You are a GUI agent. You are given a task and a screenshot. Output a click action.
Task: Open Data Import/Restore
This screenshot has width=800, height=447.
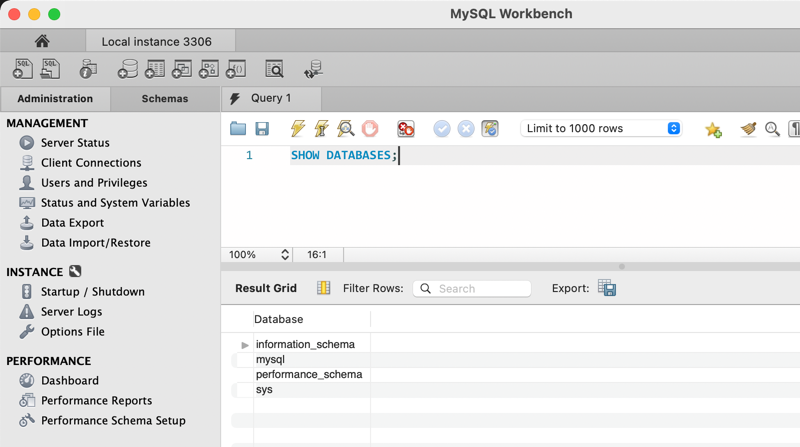95,242
